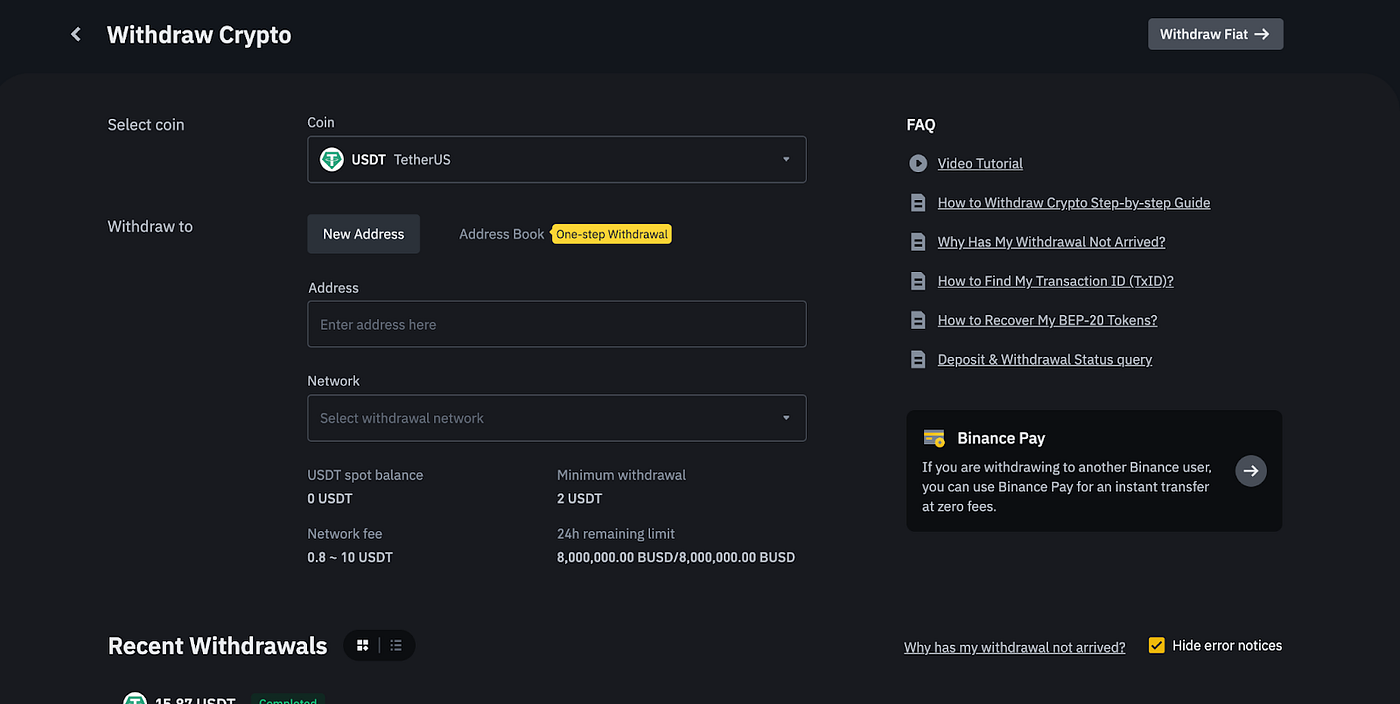The width and height of the screenshot is (1400, 704).
Task: Click the 8,000,000.00 BUSD remaining limit value
Action: [676, 557]
